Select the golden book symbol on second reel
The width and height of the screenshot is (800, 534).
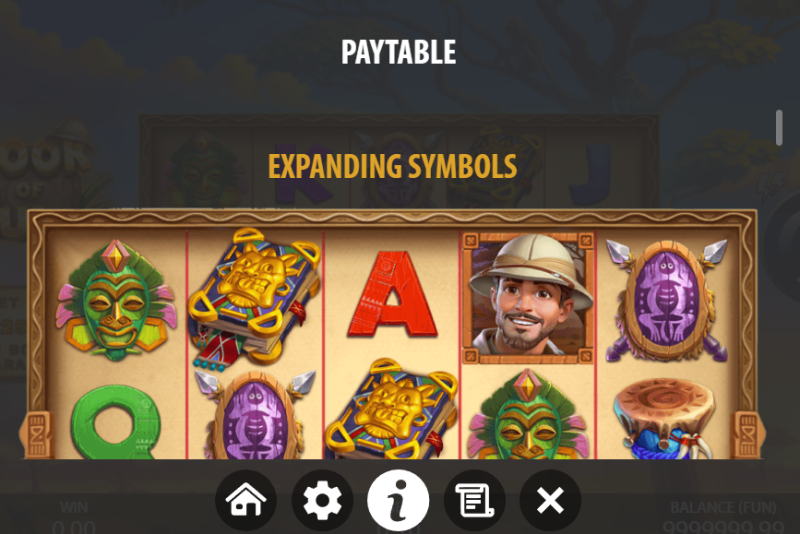(x=254, y=298)
